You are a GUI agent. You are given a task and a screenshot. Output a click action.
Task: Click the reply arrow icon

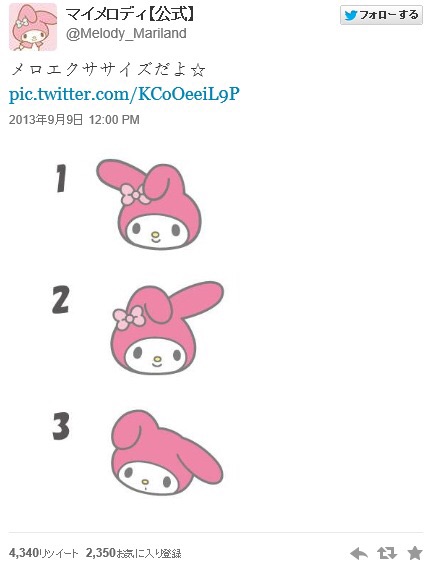359,553
